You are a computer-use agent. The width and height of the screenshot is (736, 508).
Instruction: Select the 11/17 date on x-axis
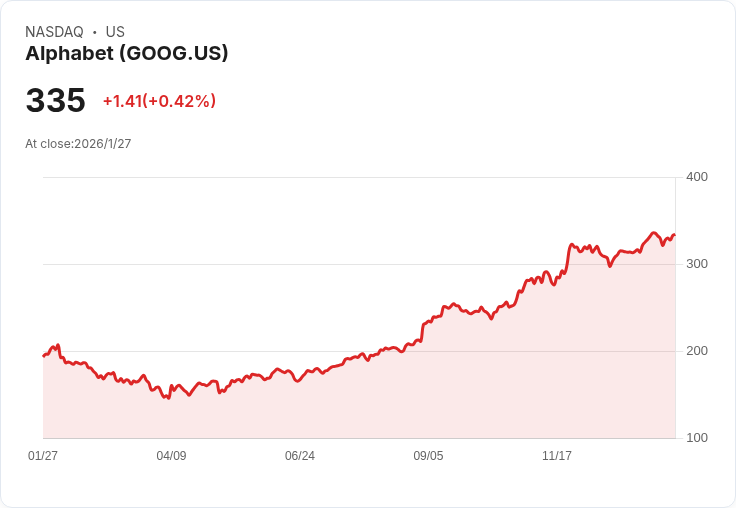(557, 456)
